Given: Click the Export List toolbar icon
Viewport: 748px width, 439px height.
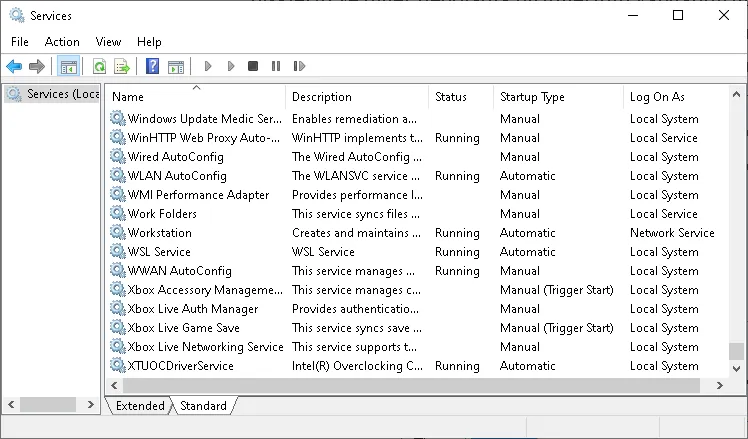Looking at the screenshot, I should click(x=122, y=66).
